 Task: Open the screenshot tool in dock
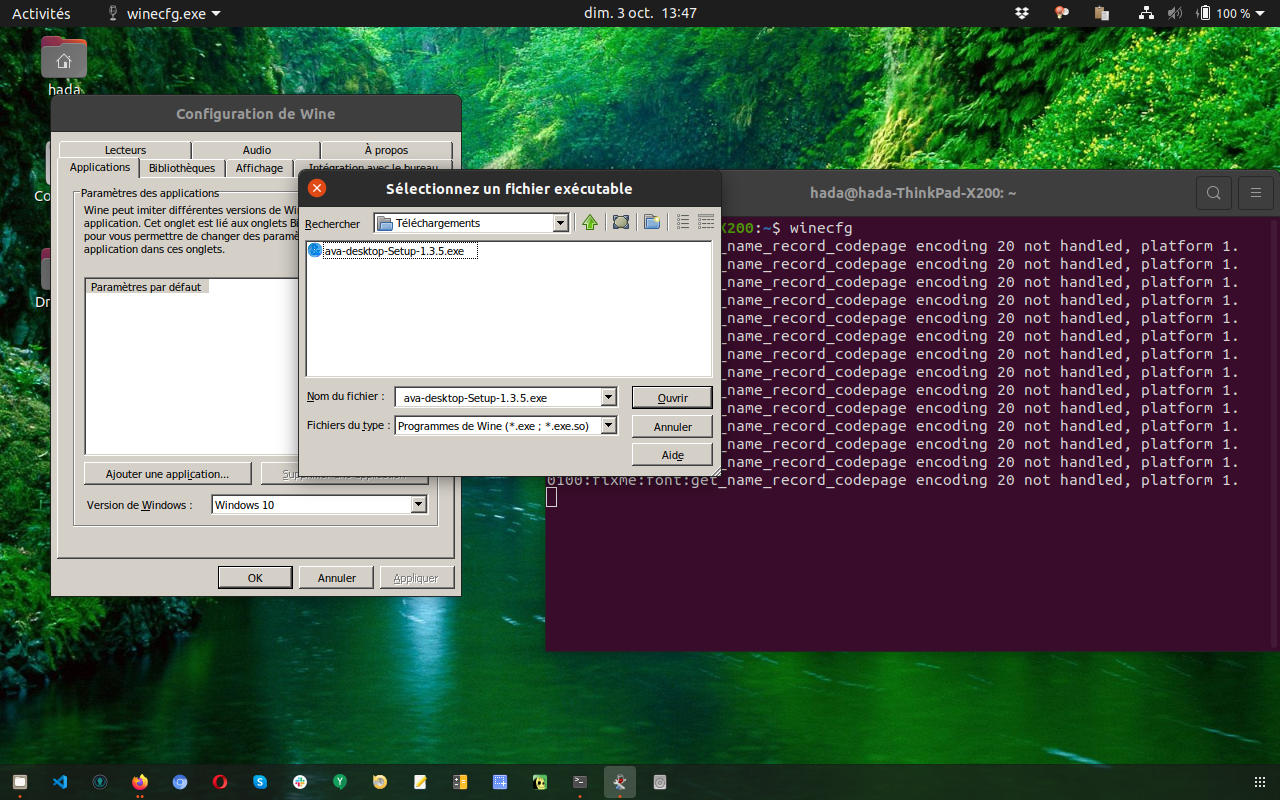(x=500, y=782)
